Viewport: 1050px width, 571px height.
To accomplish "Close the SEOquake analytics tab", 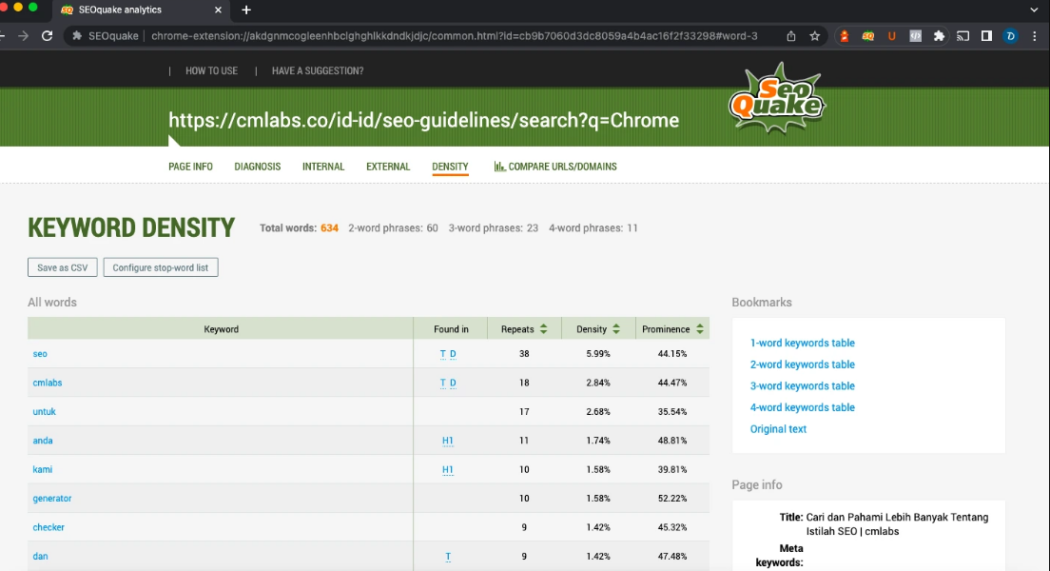I will coord(218,10).
